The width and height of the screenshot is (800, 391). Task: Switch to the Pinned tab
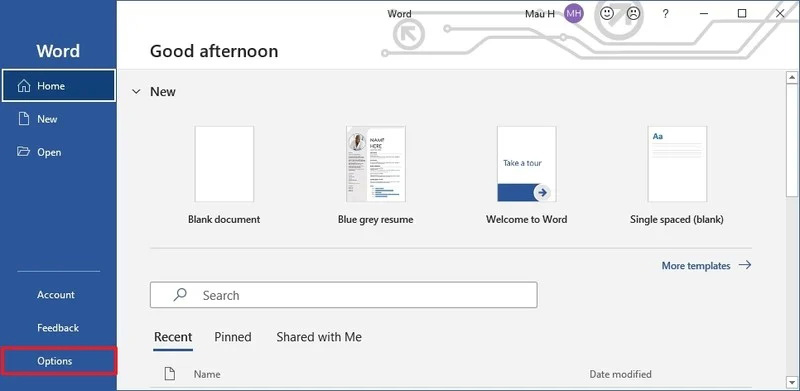click(x=233, y=337)
